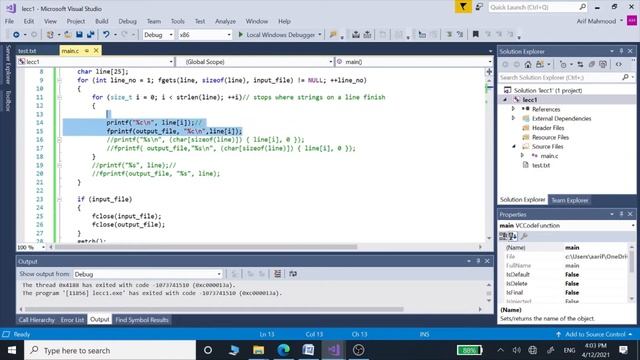Click the Cortana circle taskbar icon

click(208, 350)
